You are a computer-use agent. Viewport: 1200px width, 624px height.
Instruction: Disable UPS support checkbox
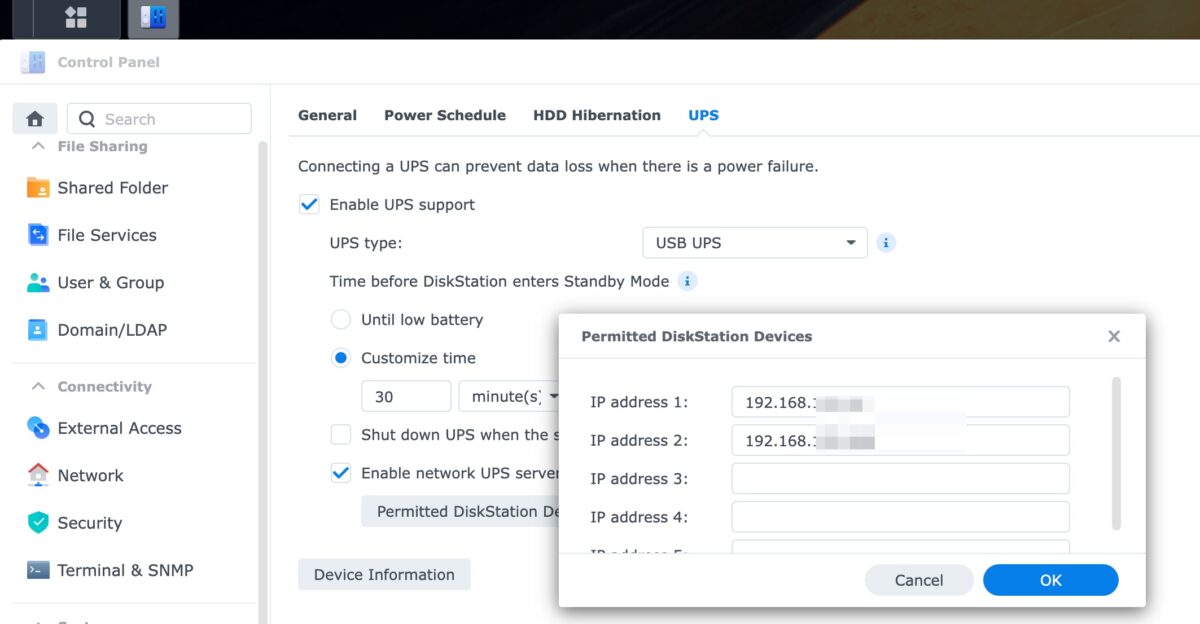pyautogui.click(x=309, y=204)
